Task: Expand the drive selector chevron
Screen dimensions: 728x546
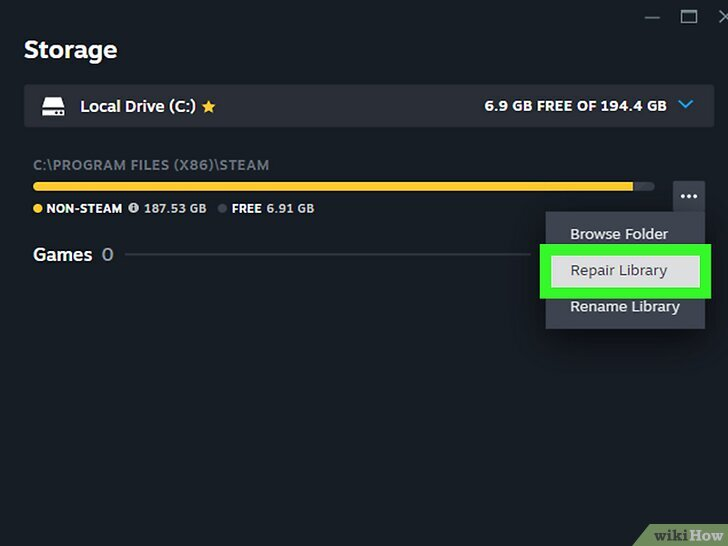Action: (x=686, y=104)
